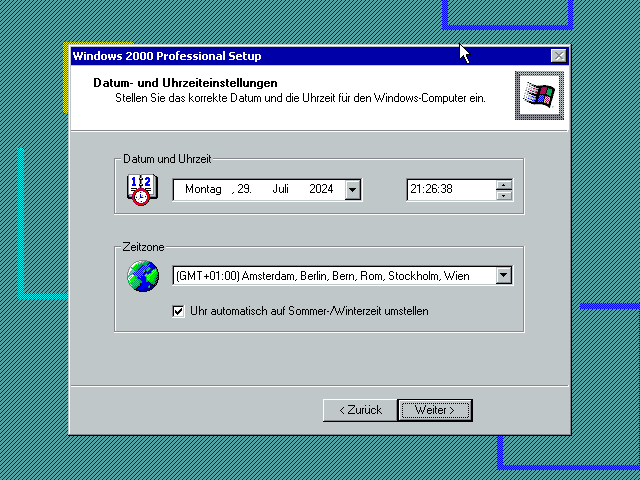Select day 29. in date field
Viewport: 640px width, 480px height.
point(244,189)
